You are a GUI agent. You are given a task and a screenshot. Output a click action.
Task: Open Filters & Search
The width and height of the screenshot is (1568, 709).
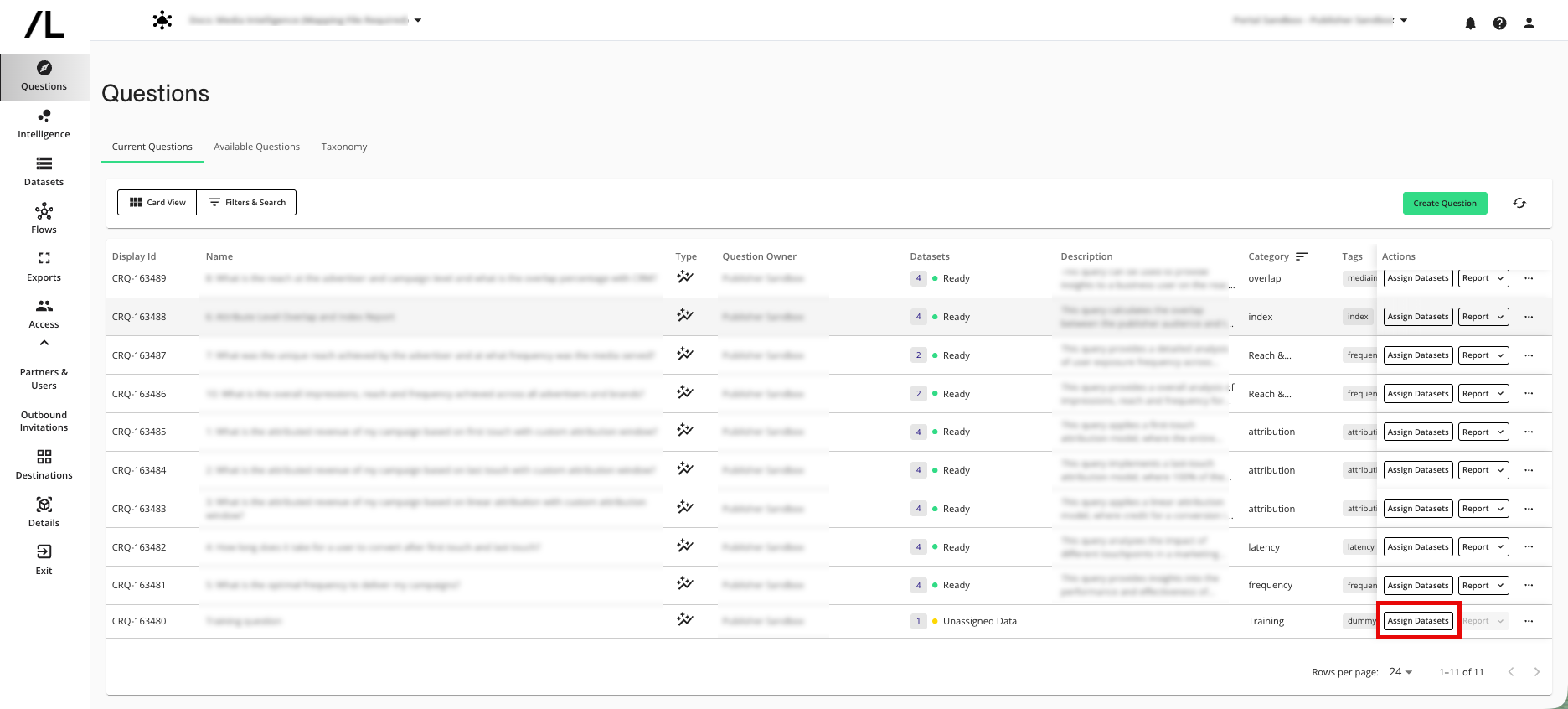[x=246, y=203]
